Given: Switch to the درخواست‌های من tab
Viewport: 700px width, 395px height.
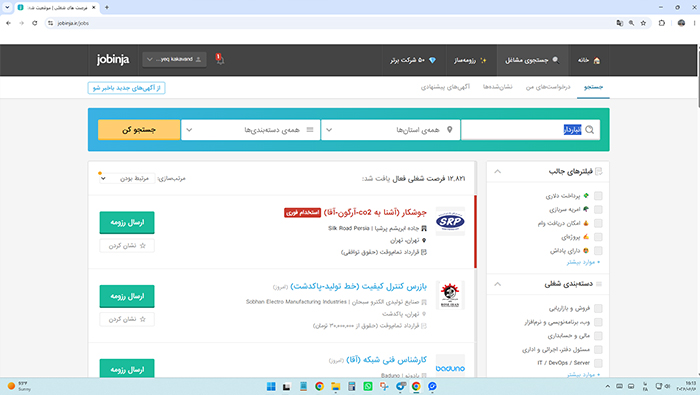Looking at the screenshot, I should [x=548, y=87].
